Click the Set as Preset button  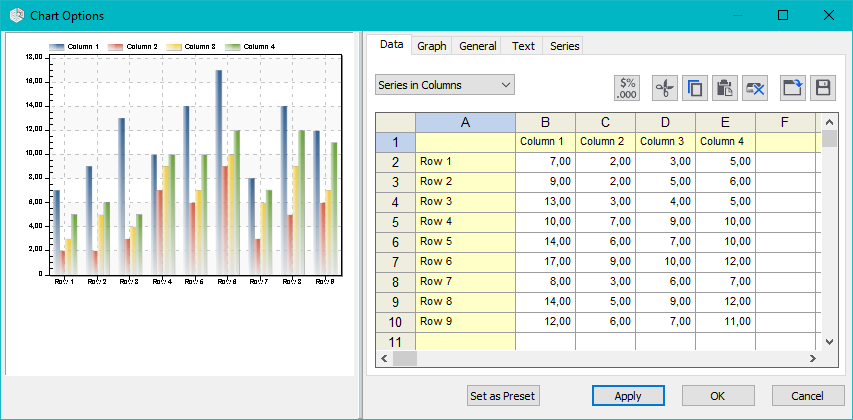(503, 396)
